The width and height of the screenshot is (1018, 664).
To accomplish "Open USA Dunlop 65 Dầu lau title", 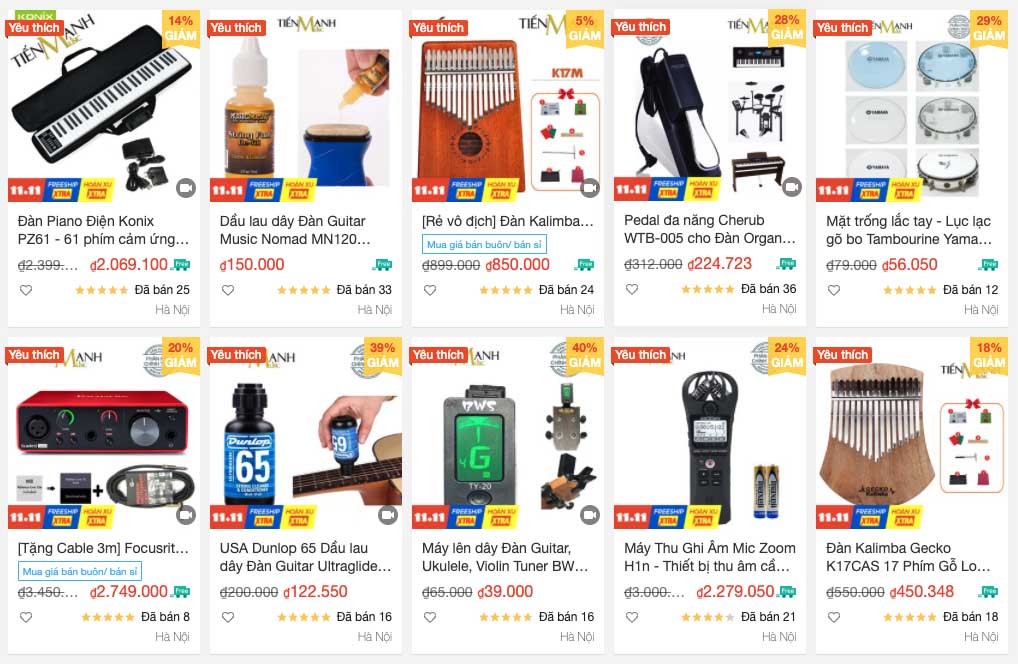I will (x=306, y=557).
